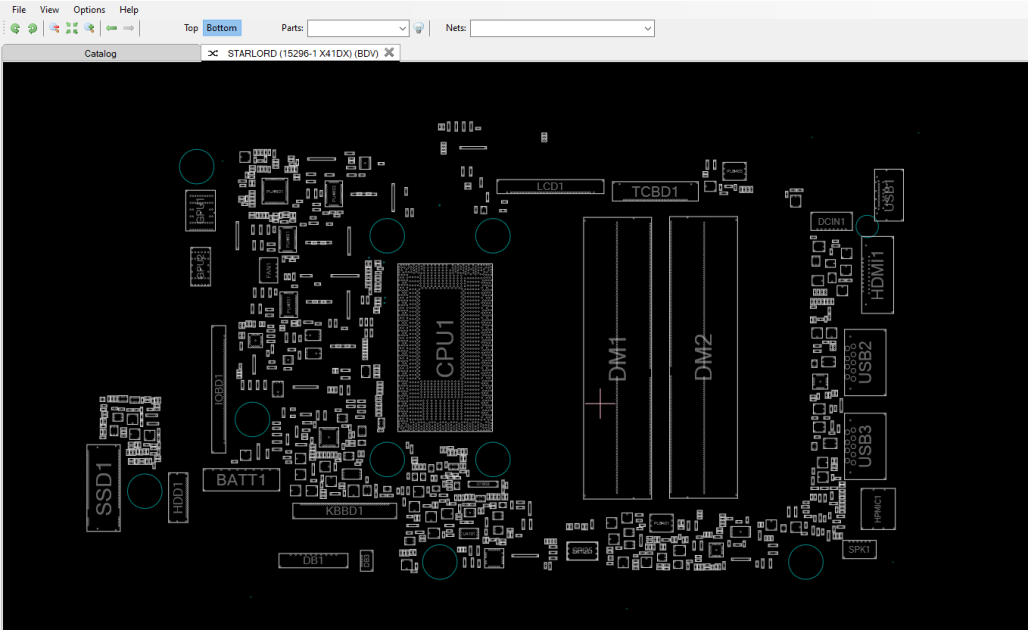Screen dimensions: 1028x630
Task: Open the Parts dropdown list
Action: click(x=402, y=28)
